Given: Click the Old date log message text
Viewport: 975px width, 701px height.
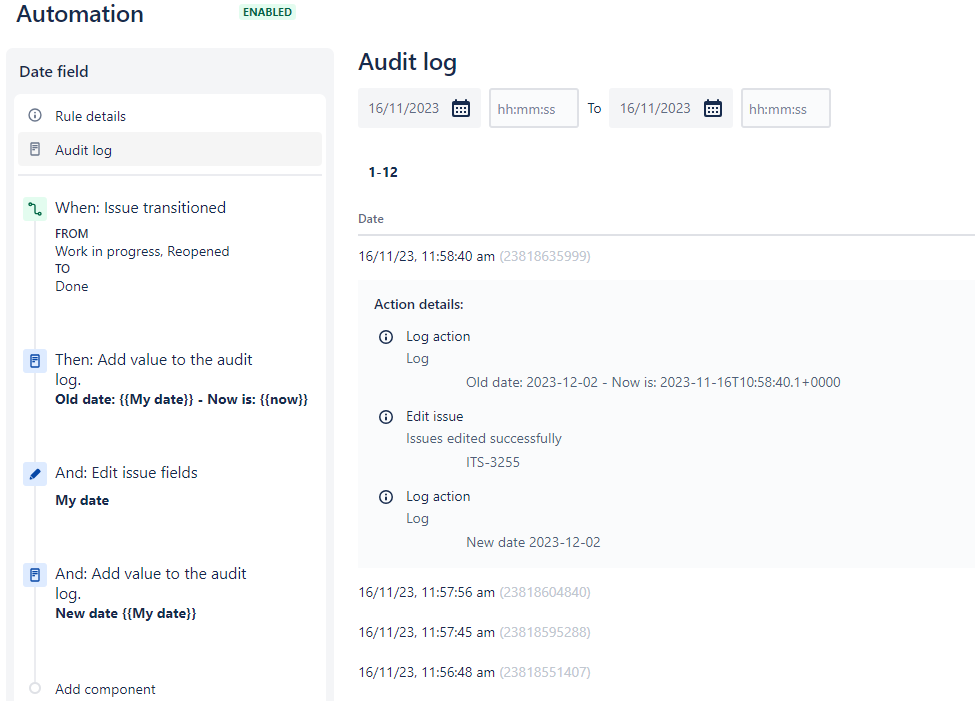Looking at the screenshot, I should (x=653, y=382).
